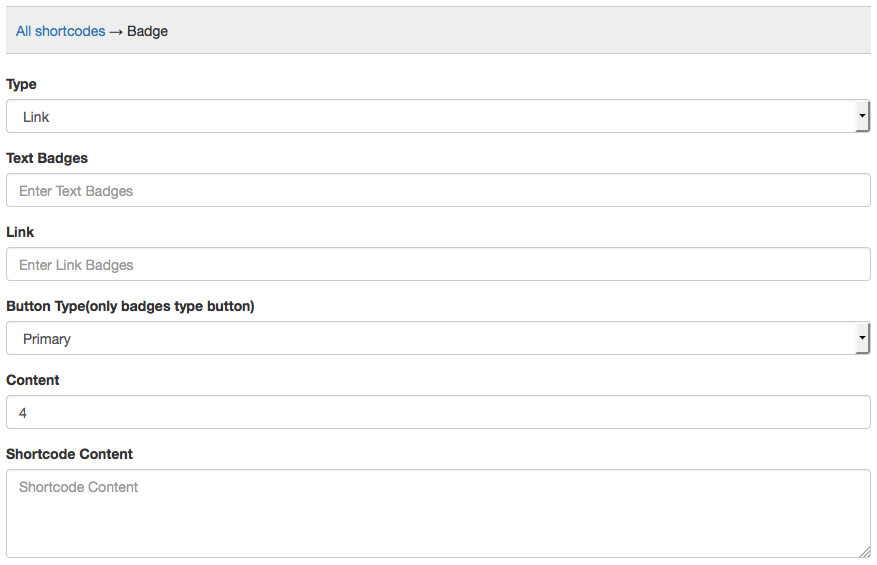Focus the Enter Text Badges field

(x=438, y=191)
